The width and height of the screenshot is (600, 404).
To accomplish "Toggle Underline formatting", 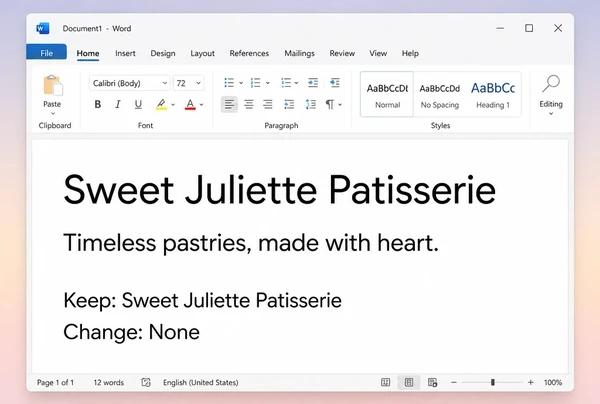I will click(138, 104).
